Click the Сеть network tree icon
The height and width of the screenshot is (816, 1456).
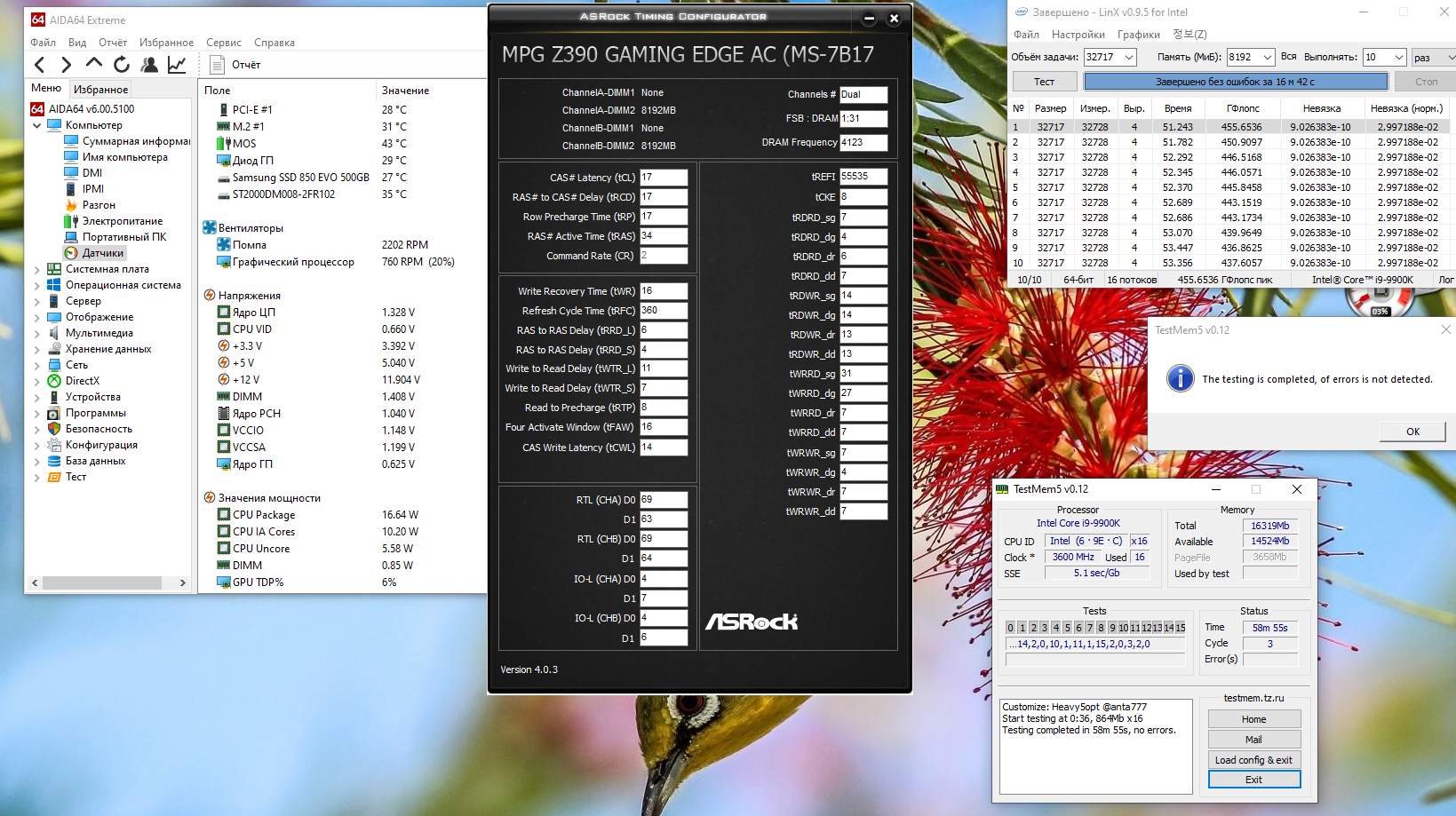pos(54,365)
